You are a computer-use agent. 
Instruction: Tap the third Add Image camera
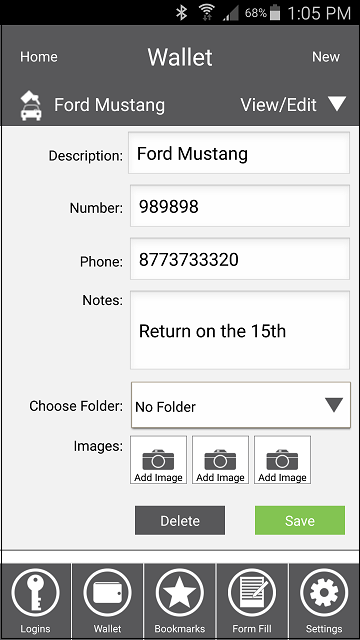[x=282, y=460]
